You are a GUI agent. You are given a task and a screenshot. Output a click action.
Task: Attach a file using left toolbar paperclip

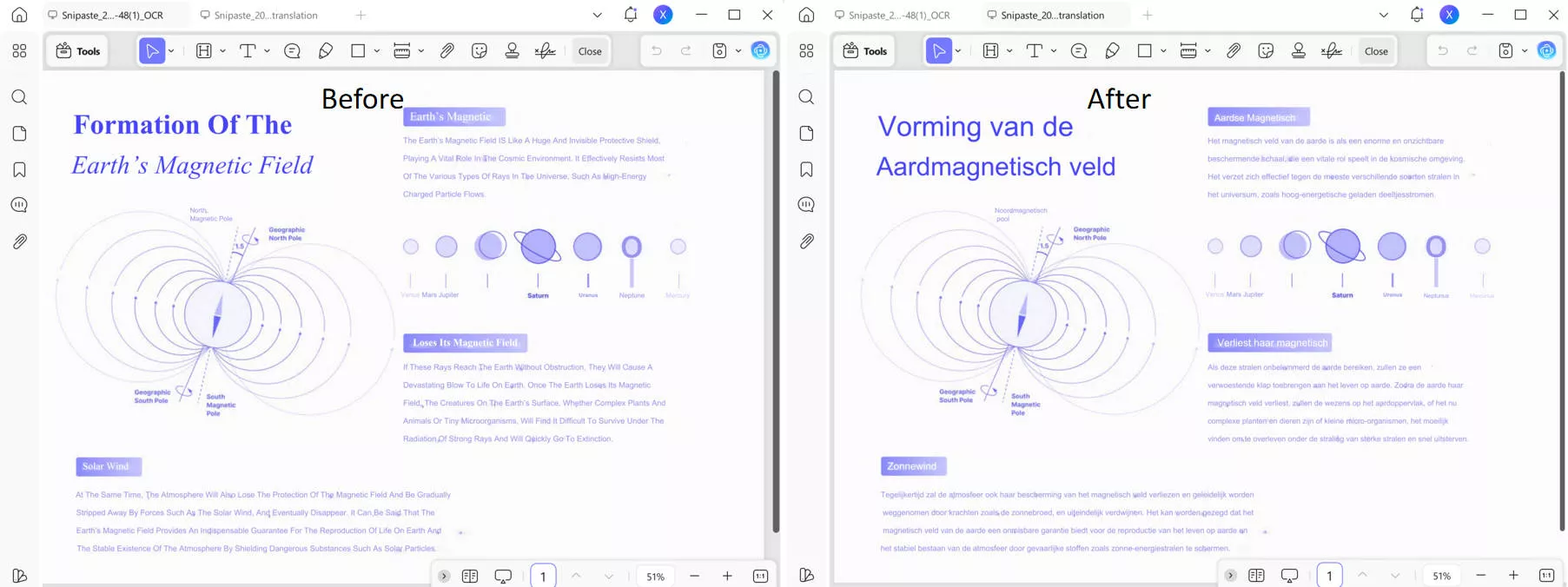coord(447,51)
